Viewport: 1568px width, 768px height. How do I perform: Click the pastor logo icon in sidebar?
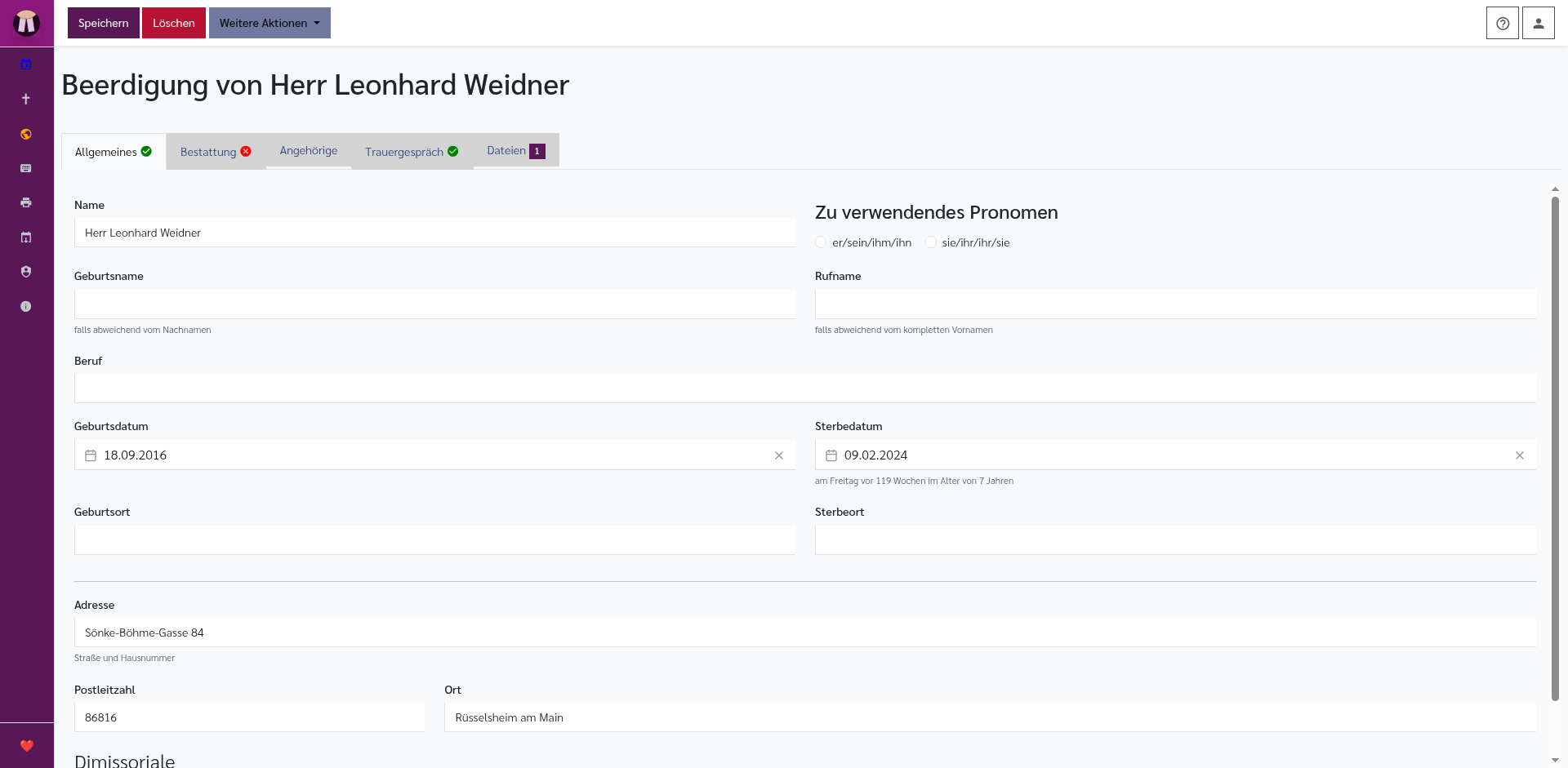(x=26, y=23)
